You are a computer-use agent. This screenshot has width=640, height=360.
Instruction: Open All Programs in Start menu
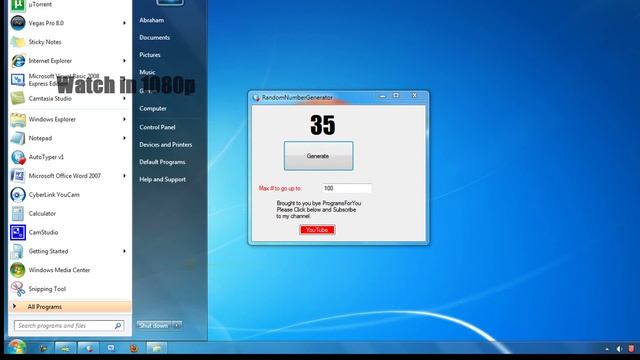click(69, 307)
